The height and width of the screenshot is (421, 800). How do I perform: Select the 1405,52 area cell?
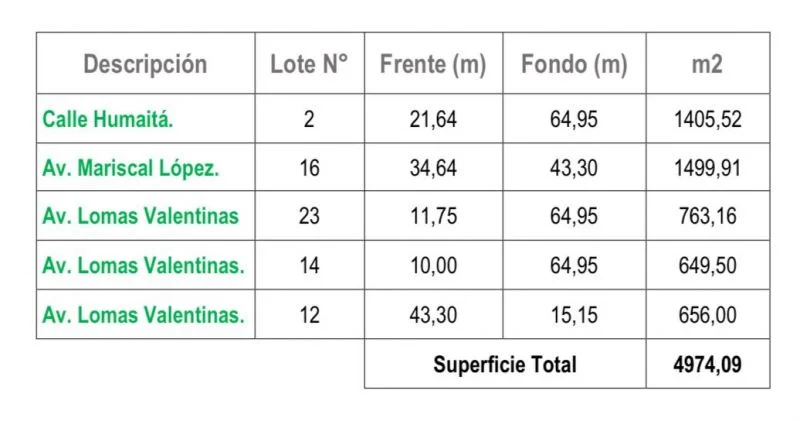coord(707,119)
